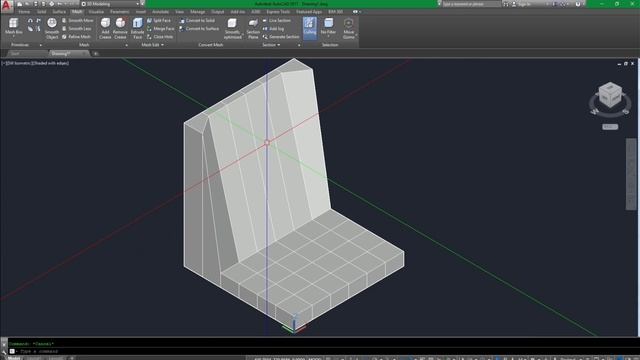Click the coordinates readout in status bar
The width and height of the screenshot is (640, 360).
pos(280,358)
